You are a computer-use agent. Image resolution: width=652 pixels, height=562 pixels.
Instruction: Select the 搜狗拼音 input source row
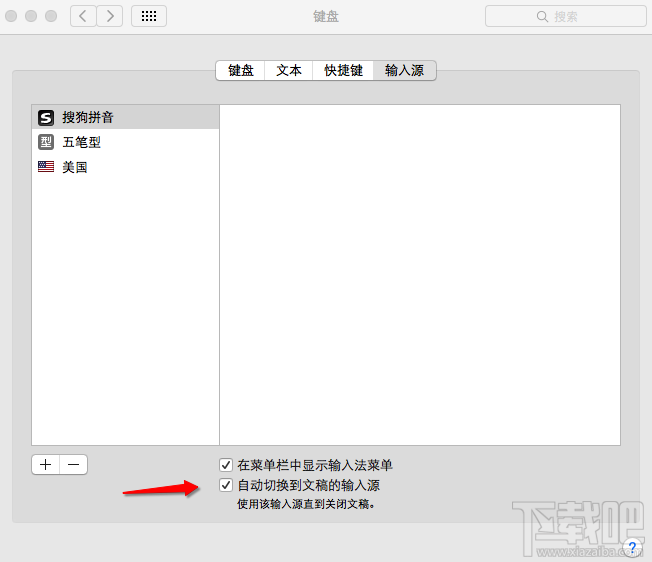coord(125,117)
